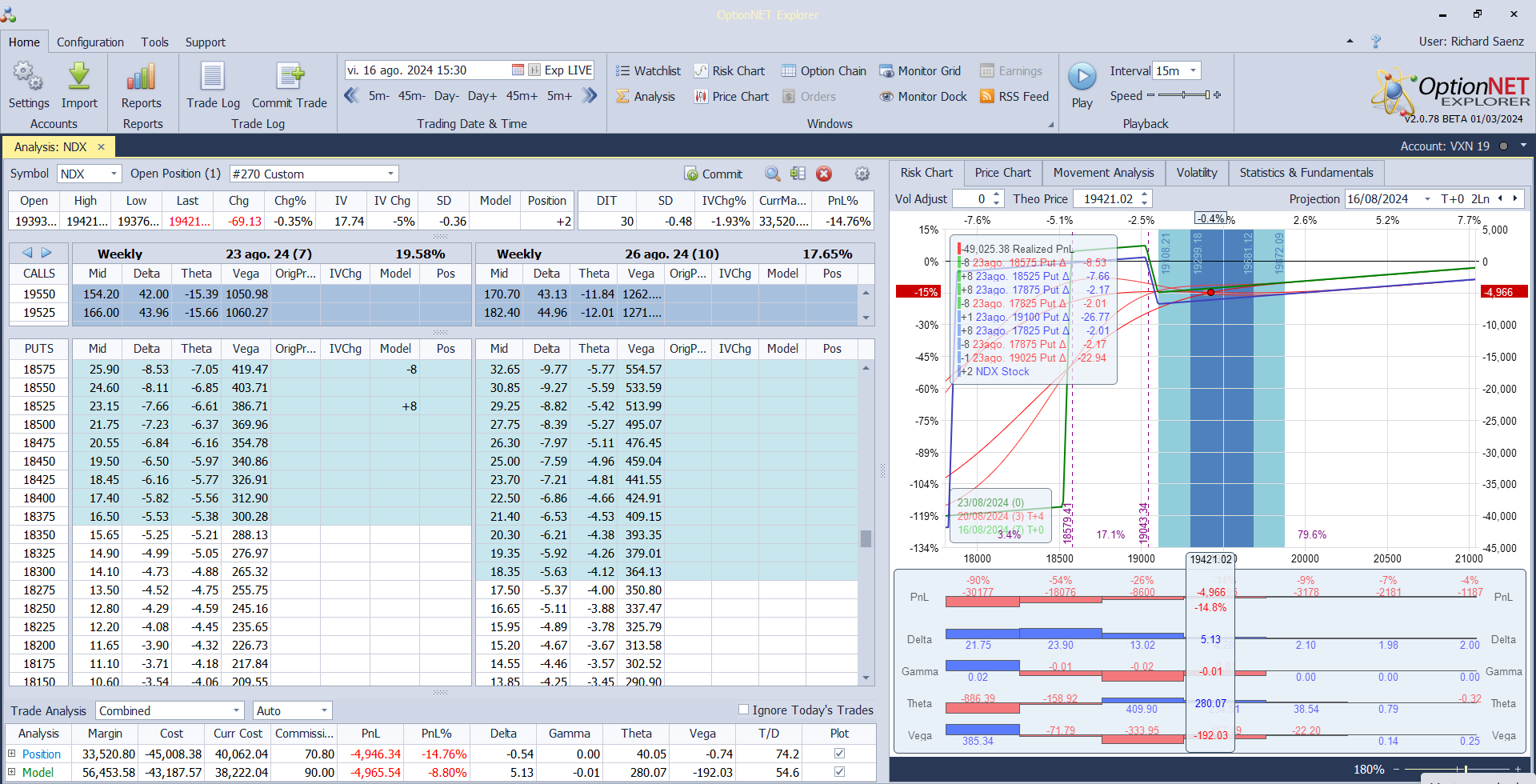Open the Symbol NDX dropdown

pos(114,174)
